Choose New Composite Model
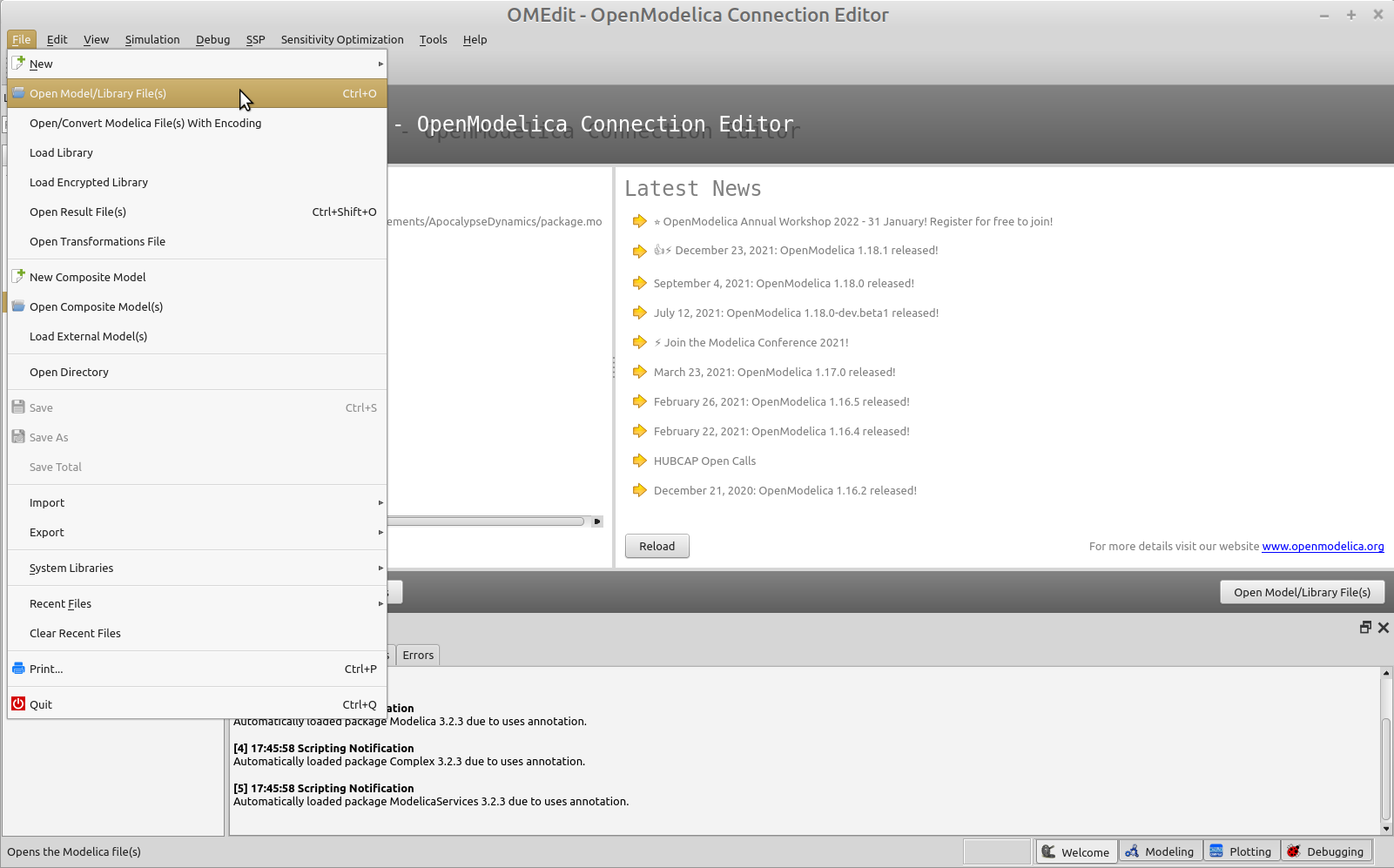The image size is (1394, 868). pos(197,277)
